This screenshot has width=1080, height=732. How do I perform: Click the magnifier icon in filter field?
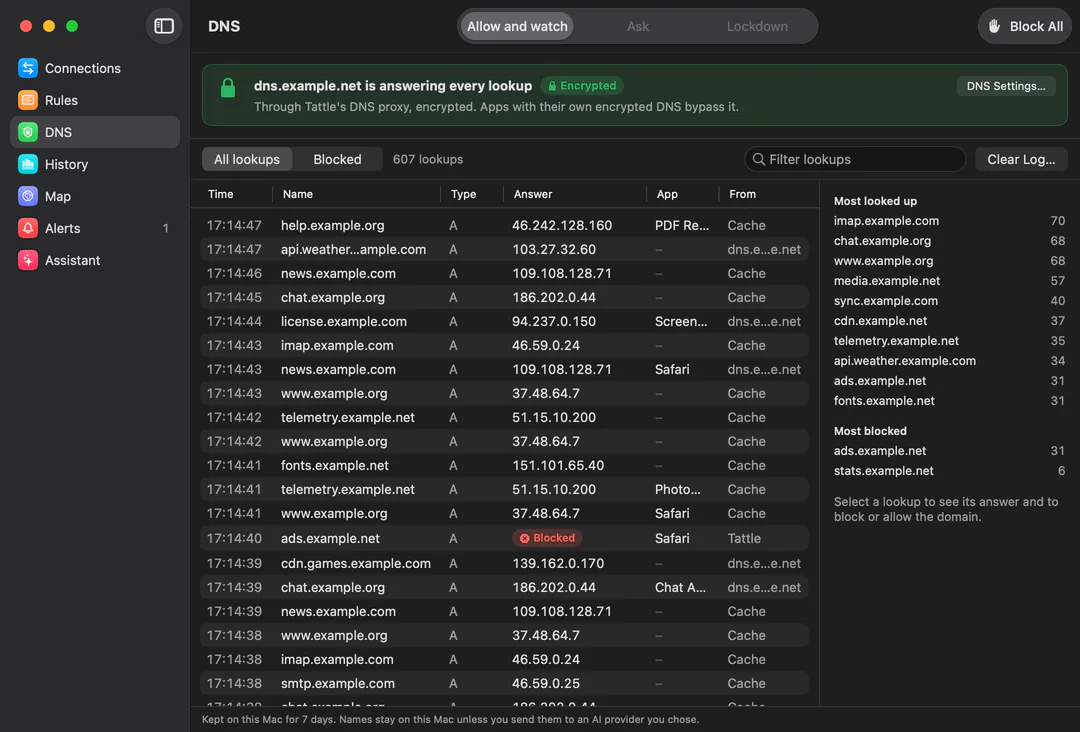tap(758, 159)
